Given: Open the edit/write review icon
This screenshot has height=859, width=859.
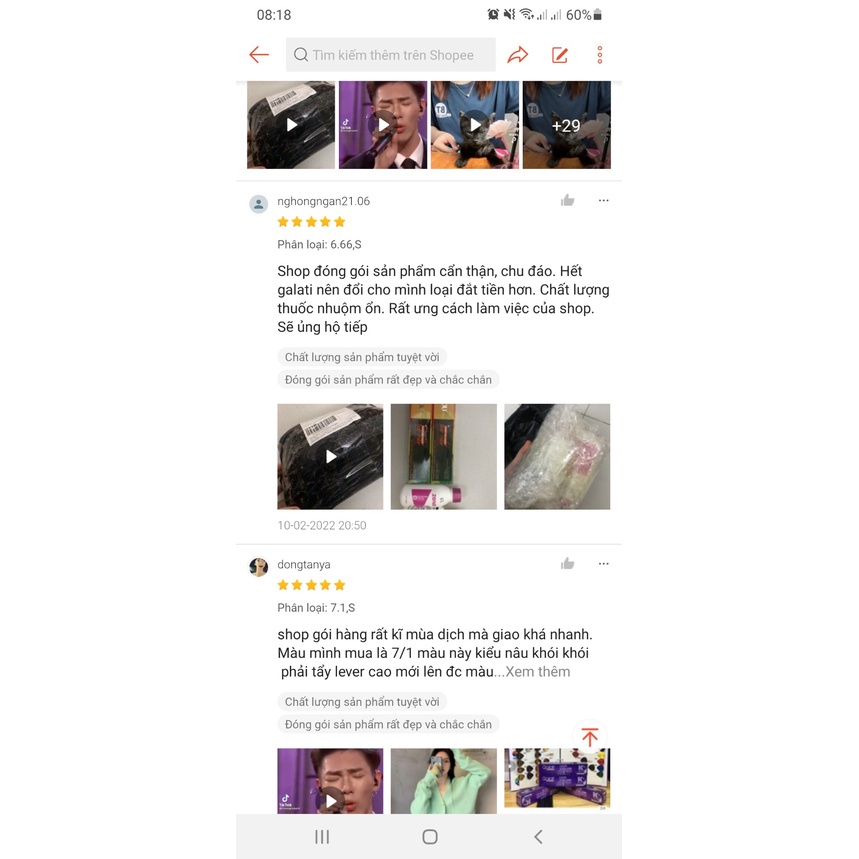Looking at the screenshot, I should coord(559,55).
